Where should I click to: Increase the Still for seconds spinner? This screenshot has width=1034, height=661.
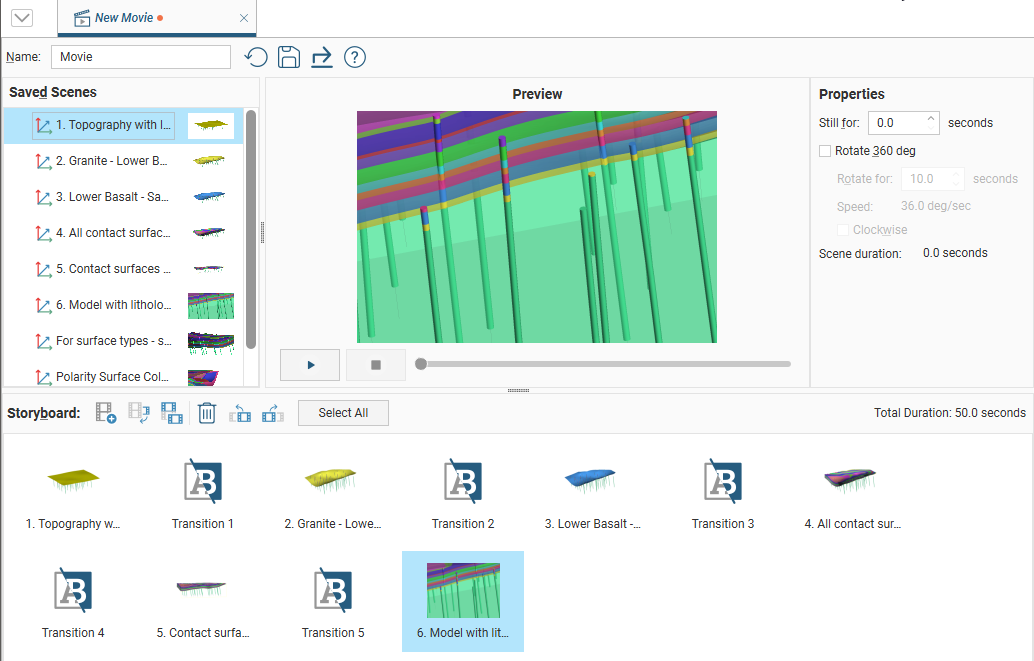point(931,118)
